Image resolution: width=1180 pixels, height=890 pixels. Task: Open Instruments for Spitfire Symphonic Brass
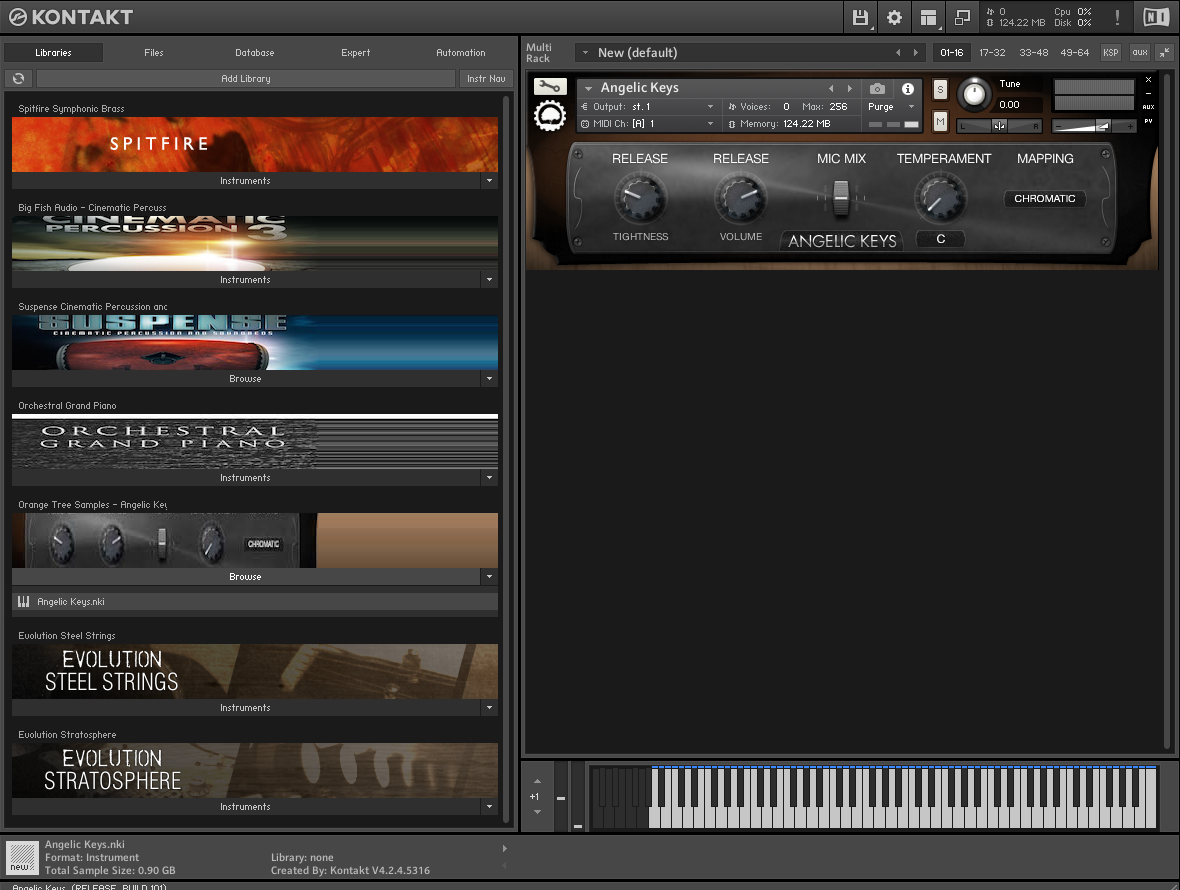(x=245, y=181)
